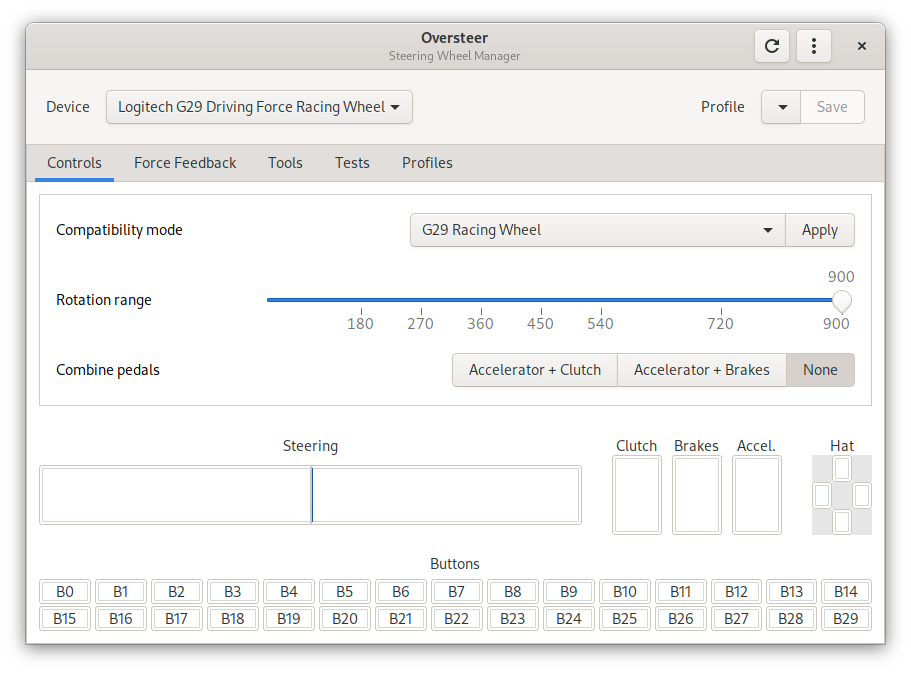Click the refresh devices icon
Viewport: 911px width, 673px height.
(772, 46)
